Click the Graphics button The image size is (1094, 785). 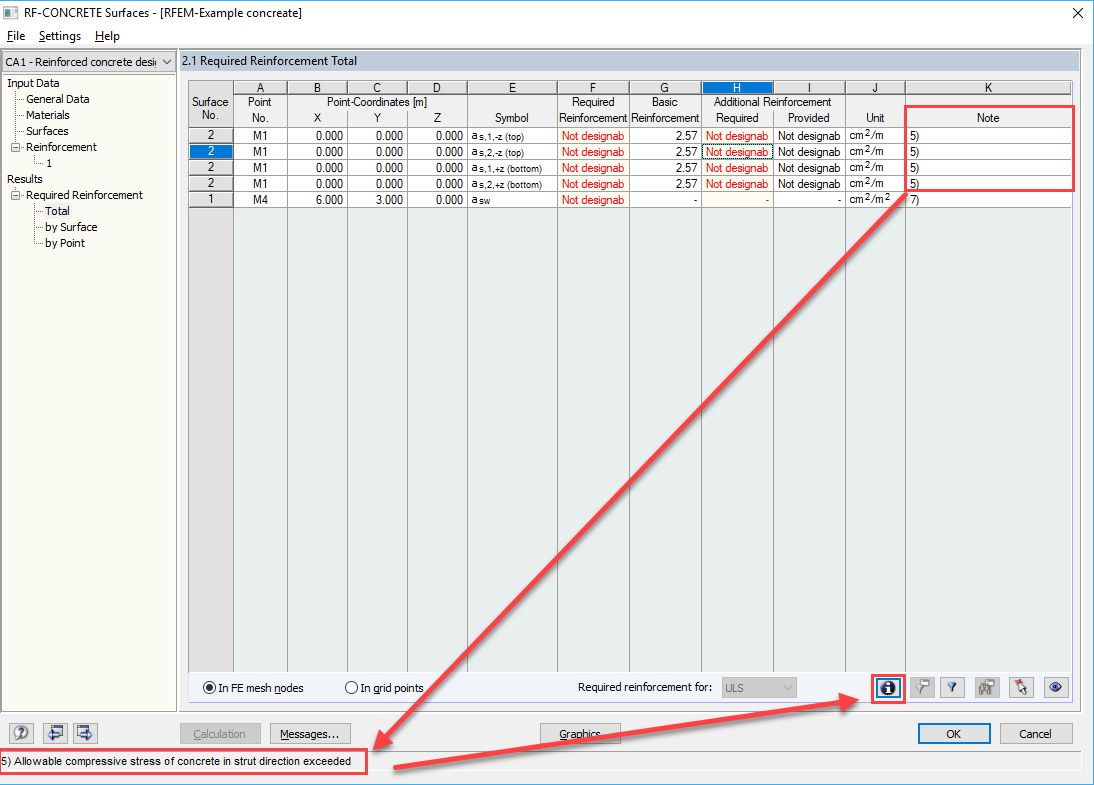coord(580,734)
